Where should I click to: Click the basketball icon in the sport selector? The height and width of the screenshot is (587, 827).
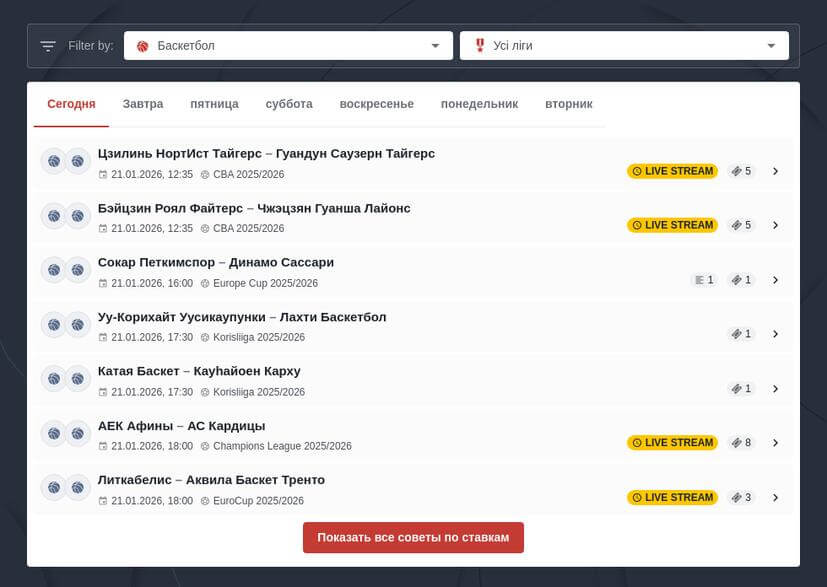coord(143,45)
